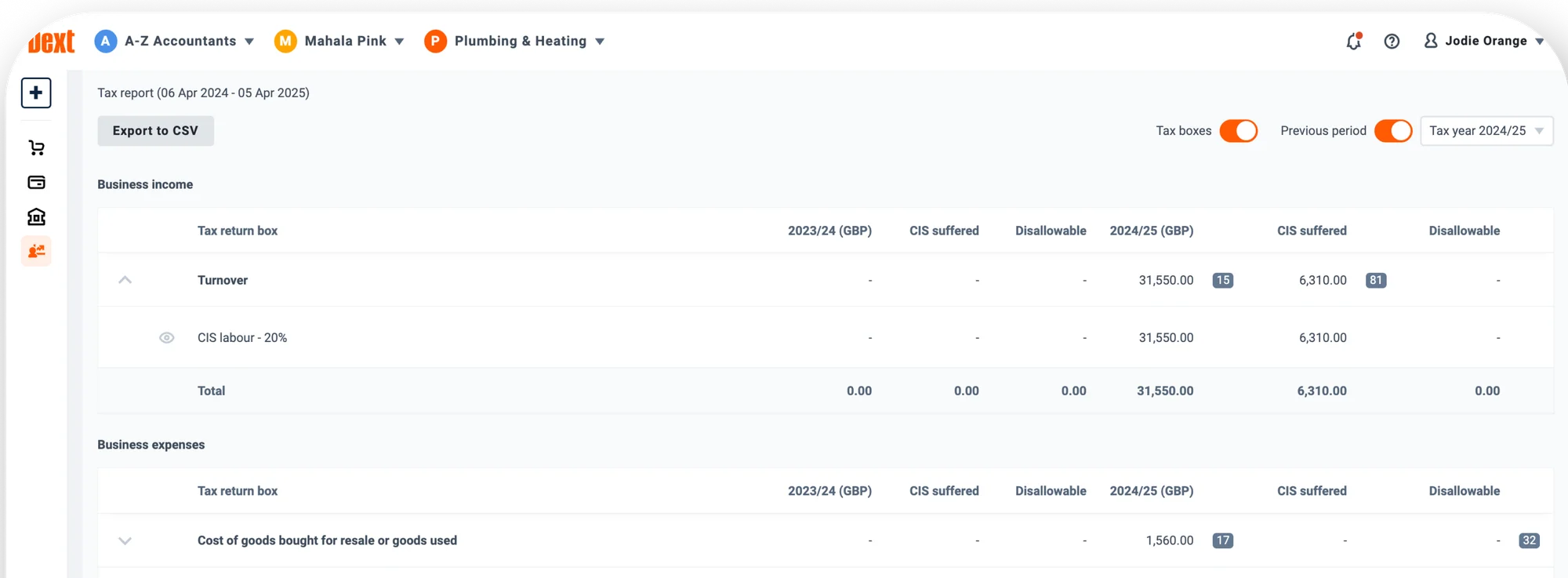Click the Dext logo
Screen dimensions: 1568x578
click(x=52, y=42)
